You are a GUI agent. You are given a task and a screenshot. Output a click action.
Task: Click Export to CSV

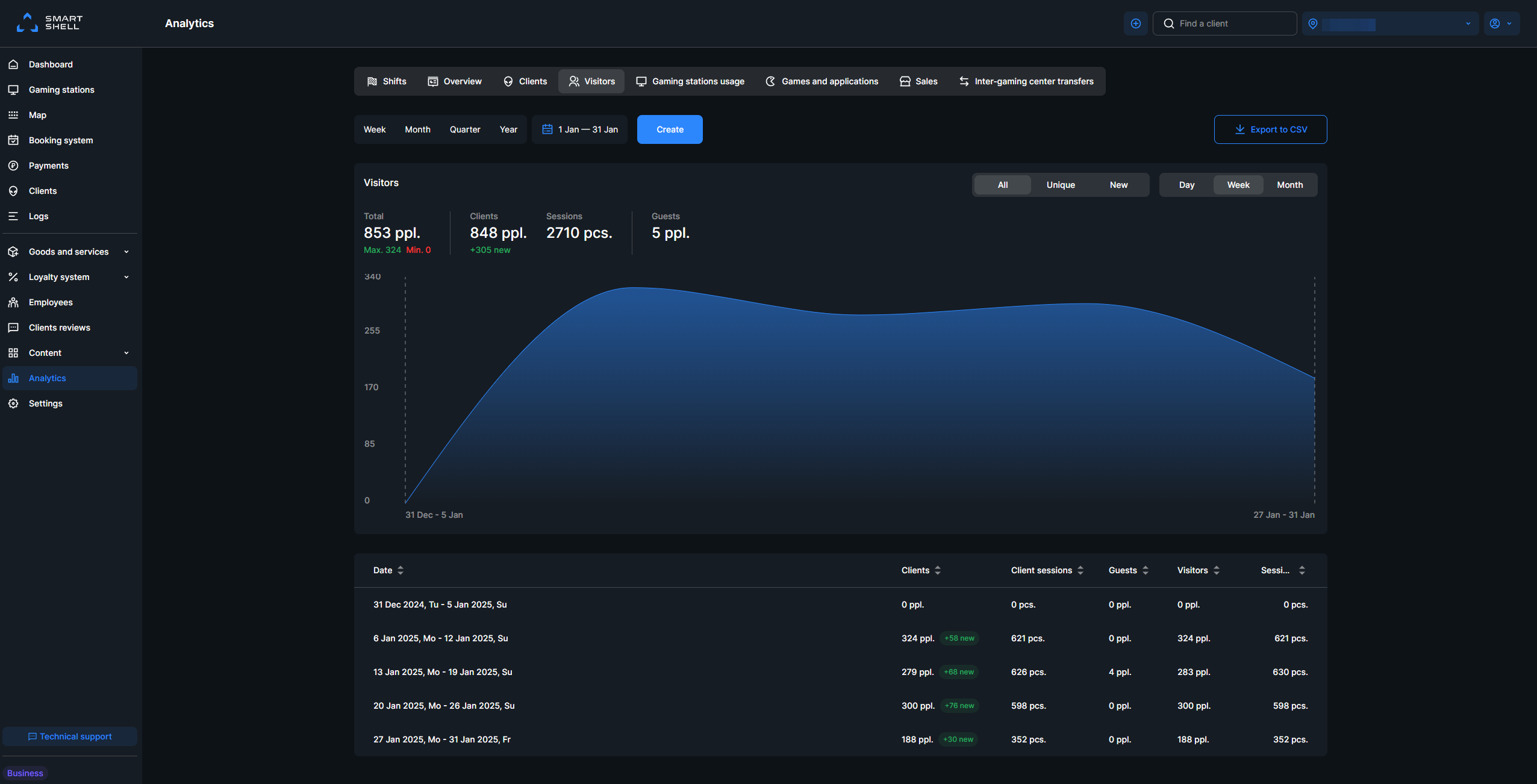pos(1271,129)
